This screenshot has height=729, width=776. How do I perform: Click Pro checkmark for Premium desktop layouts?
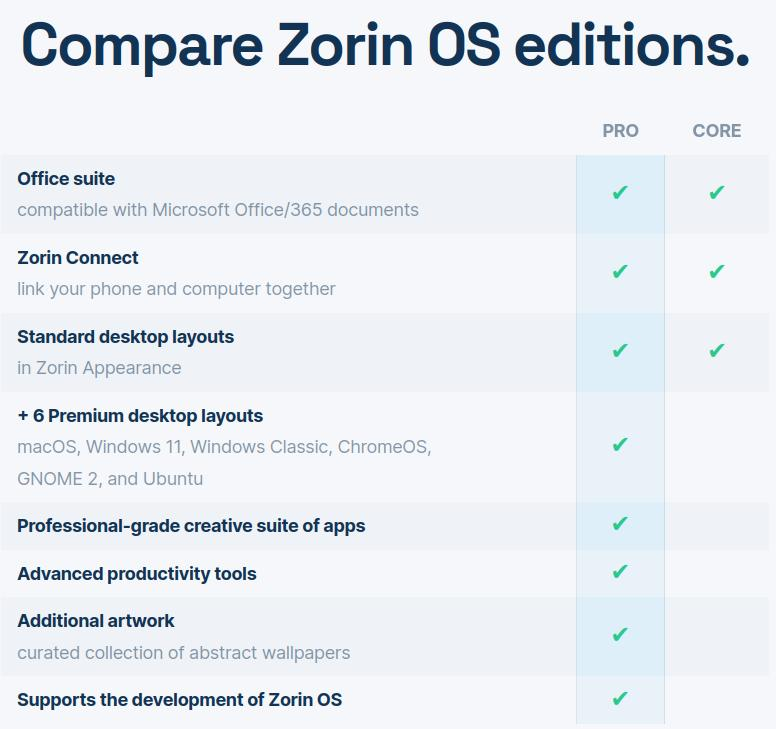pos(620,444)
